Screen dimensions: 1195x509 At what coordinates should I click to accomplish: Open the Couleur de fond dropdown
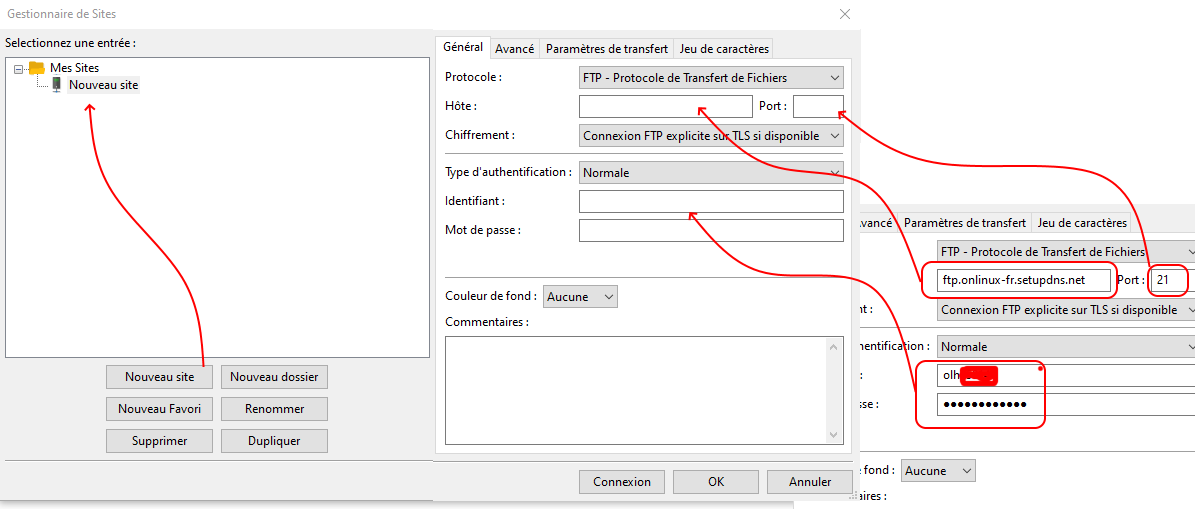[x=581, y=296]
